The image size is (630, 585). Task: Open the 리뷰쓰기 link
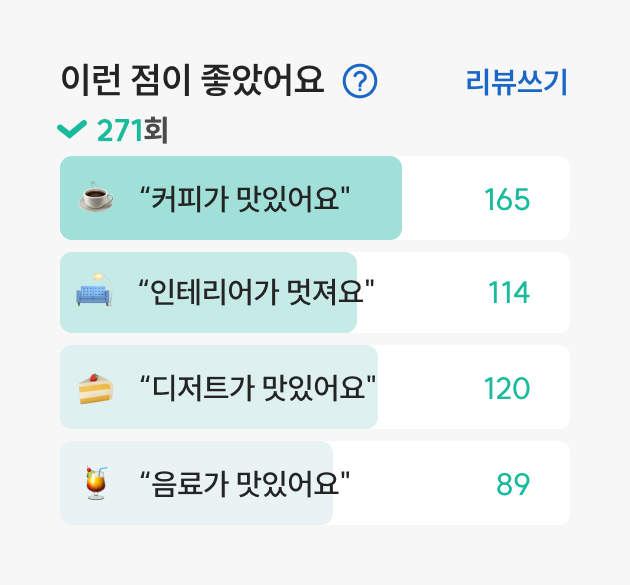516,82
